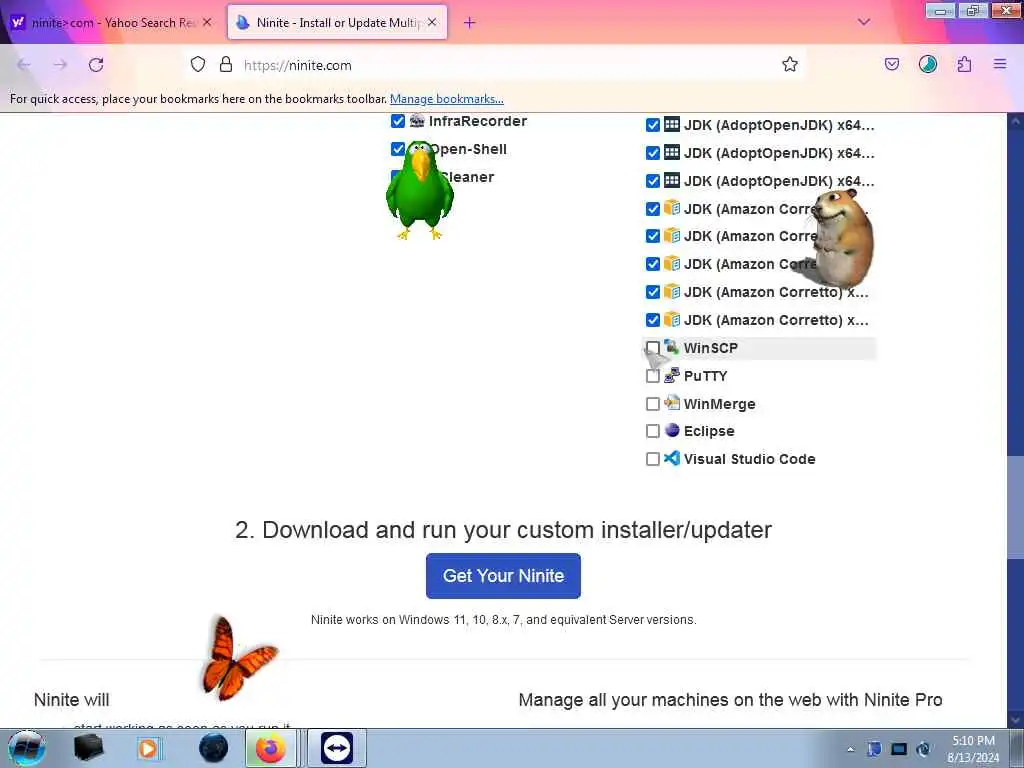
Task: Expand the list all tabs chevron
Action: click(864, 22)
